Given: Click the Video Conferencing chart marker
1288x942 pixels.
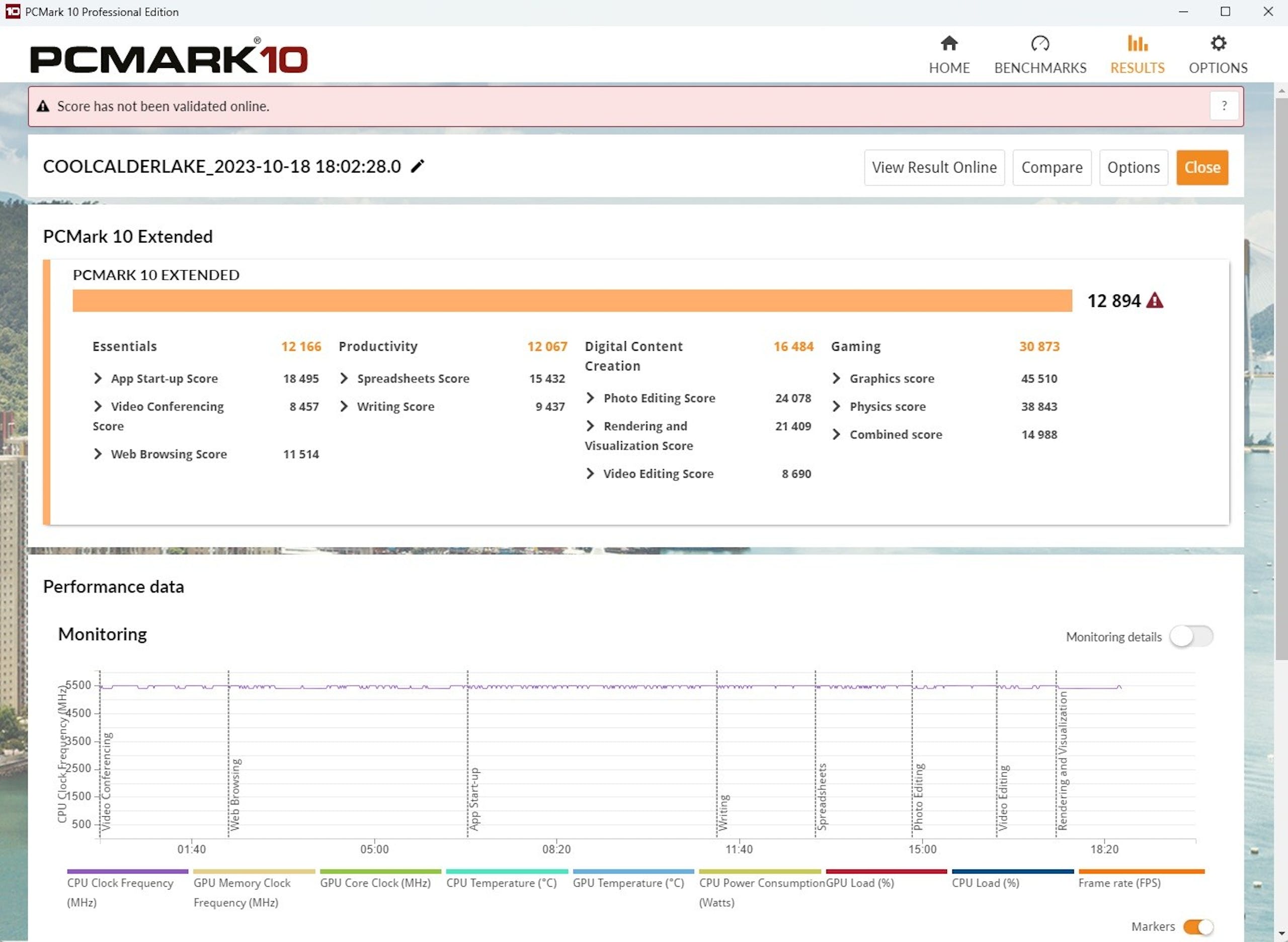Looking at the screenshot, I should [107, 781].
